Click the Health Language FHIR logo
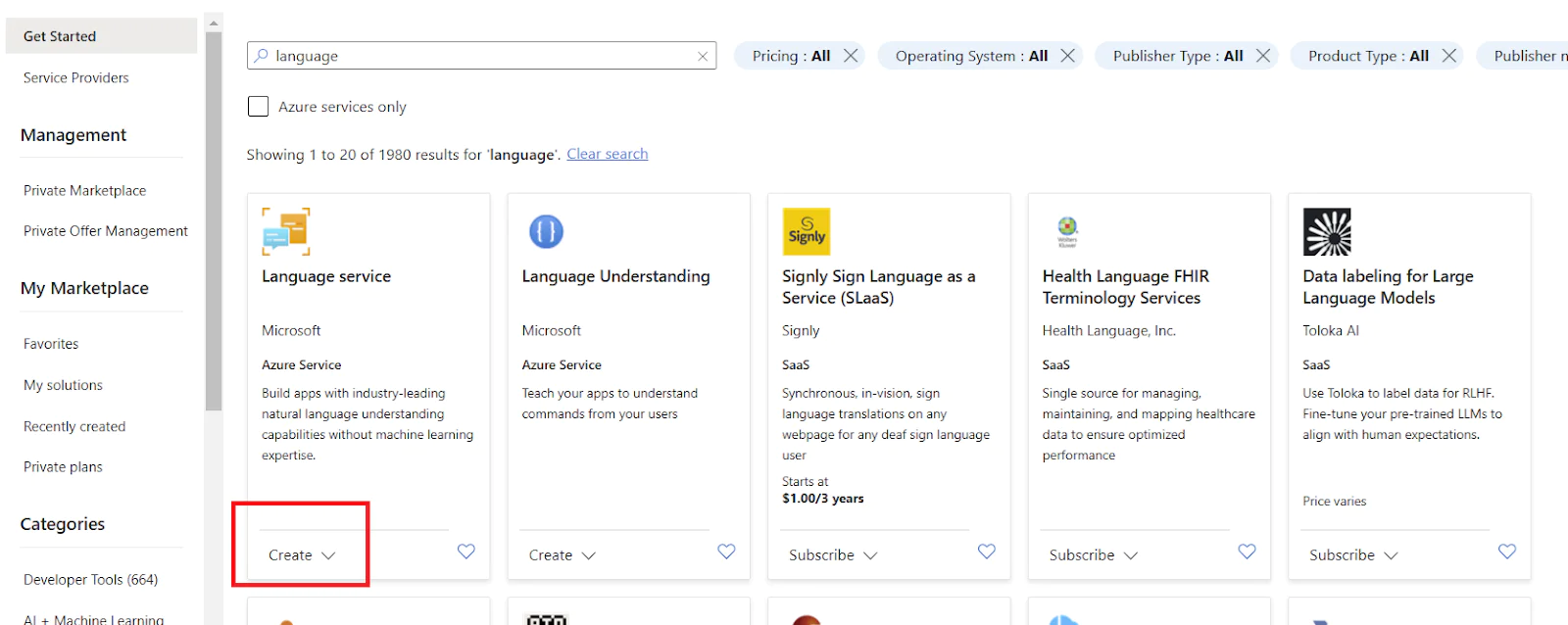Screen dimensions: 1568x625 point(1067,231)
